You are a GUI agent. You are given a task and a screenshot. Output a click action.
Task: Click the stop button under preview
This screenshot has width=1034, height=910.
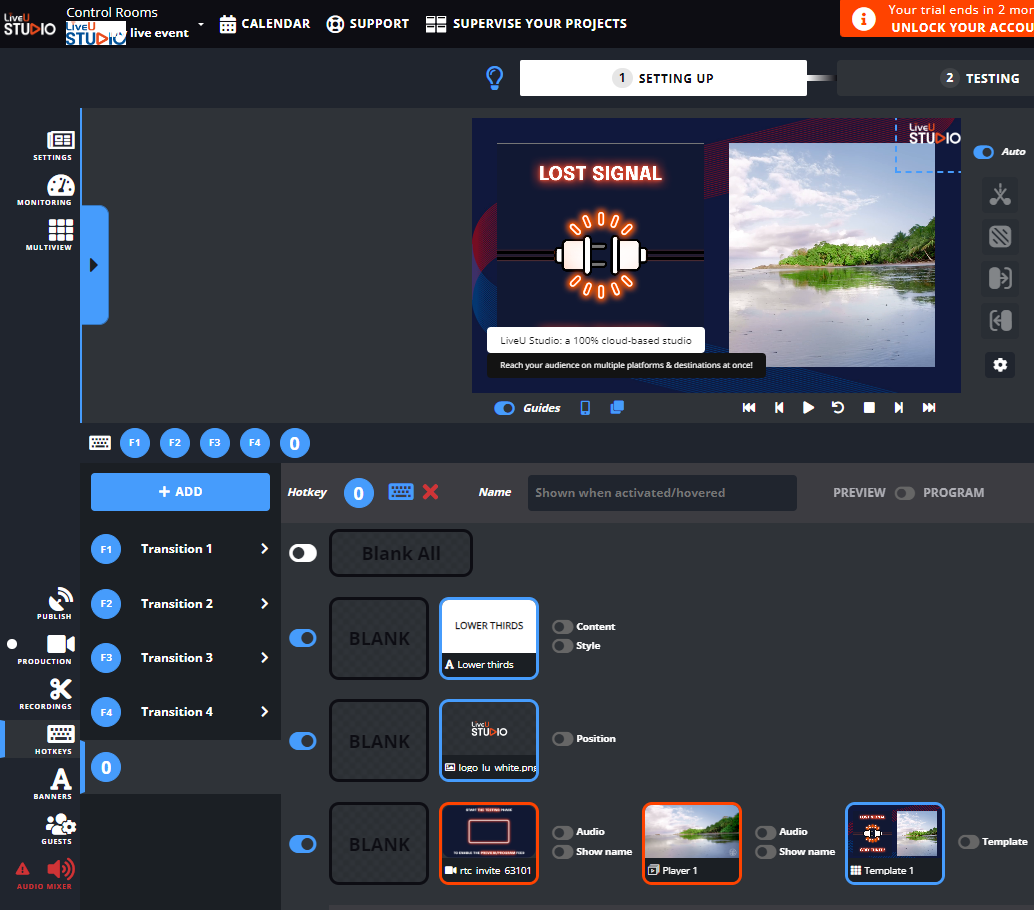[x=869, y=408]
